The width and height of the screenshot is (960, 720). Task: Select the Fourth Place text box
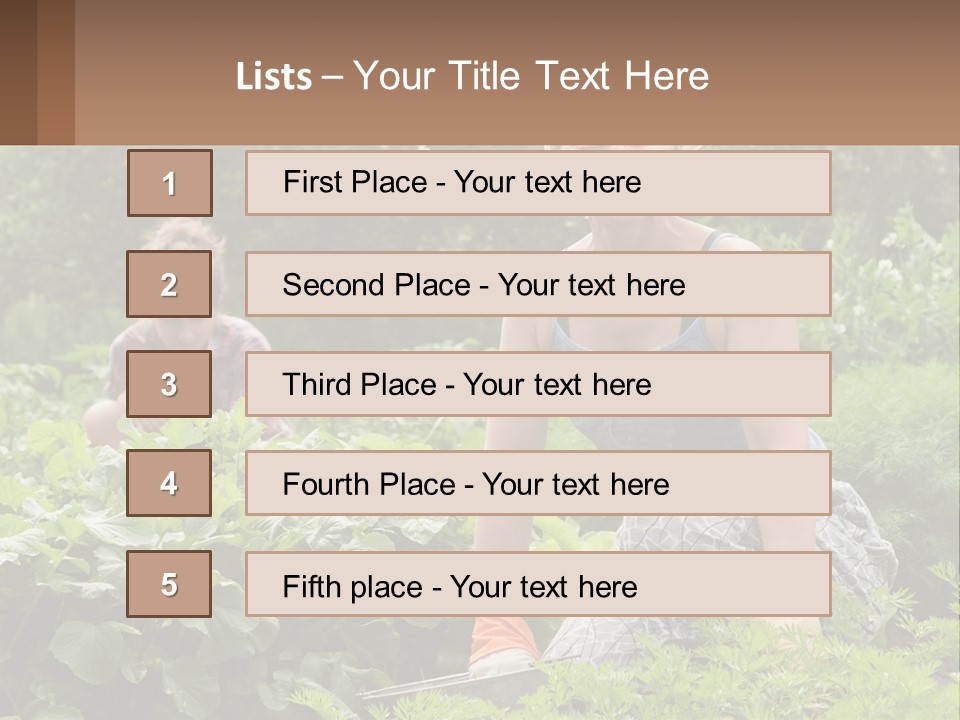tap(538, 484)
